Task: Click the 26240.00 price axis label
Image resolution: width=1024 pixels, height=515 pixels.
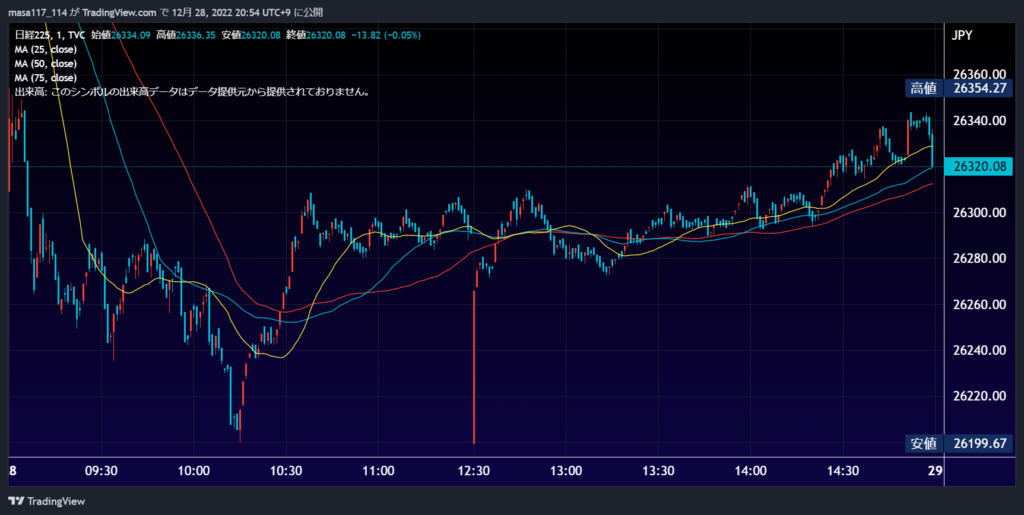Action: (x=978, y=351)
